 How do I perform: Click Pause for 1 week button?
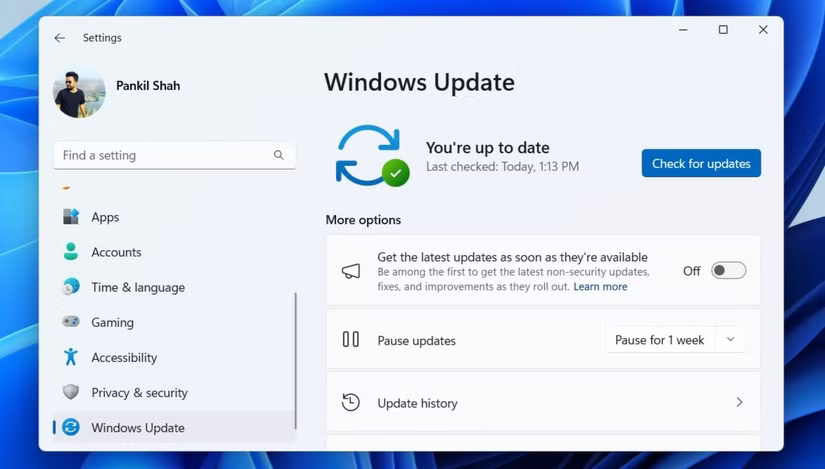pyautogui.click(x=660, y=340)
